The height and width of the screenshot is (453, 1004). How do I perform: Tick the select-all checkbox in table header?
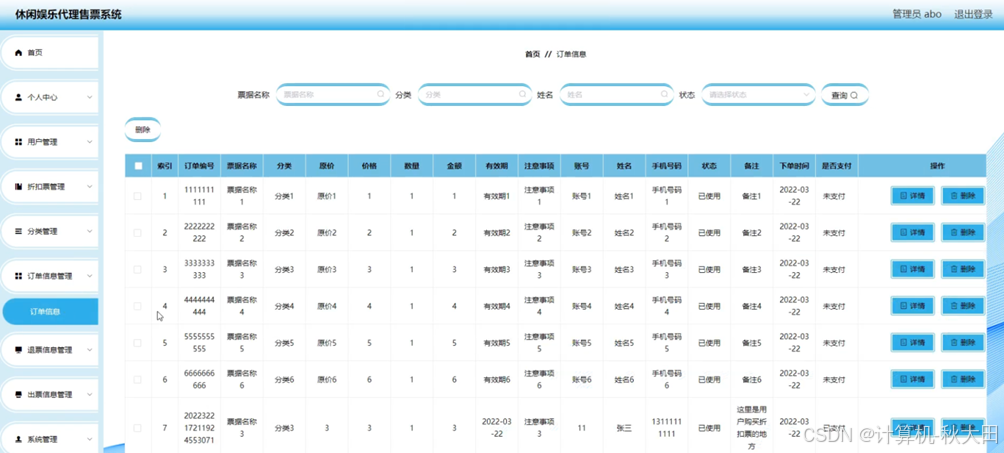(138, 166)
